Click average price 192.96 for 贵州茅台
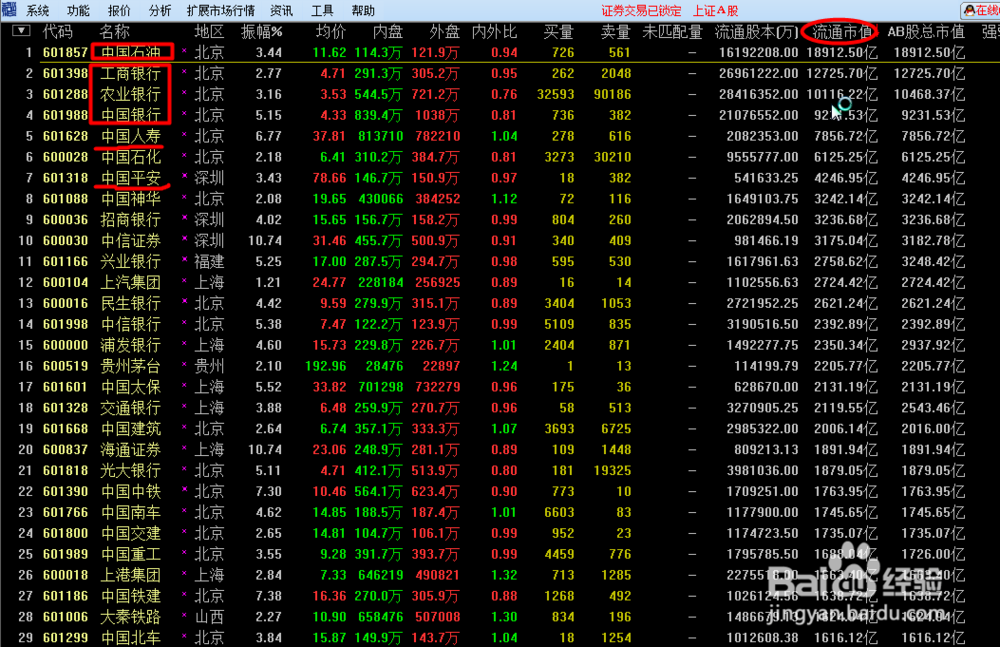The height and width of the screenshot is (647, 1000). point(326,366)
